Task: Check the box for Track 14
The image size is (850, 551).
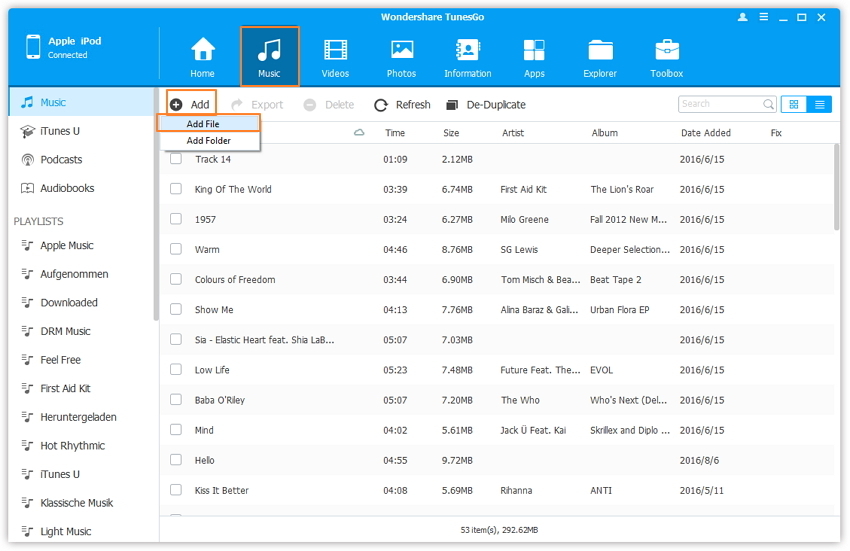Action: tap(176, 159)
